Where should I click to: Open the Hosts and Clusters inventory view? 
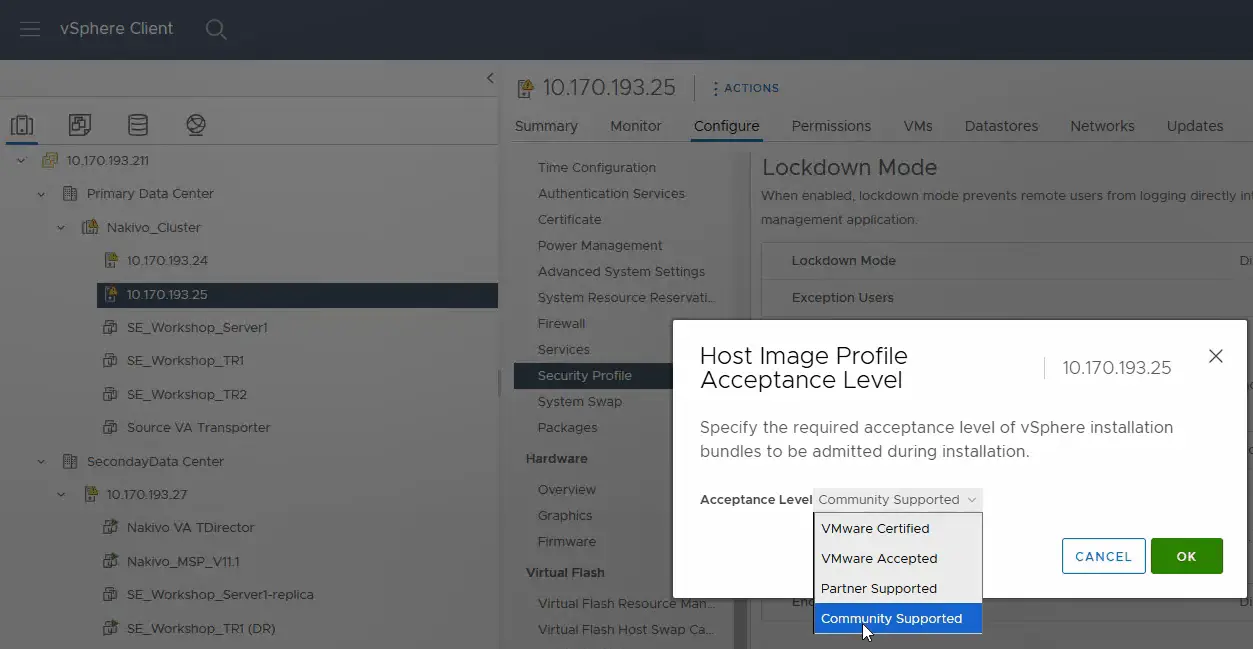[22, 124]
